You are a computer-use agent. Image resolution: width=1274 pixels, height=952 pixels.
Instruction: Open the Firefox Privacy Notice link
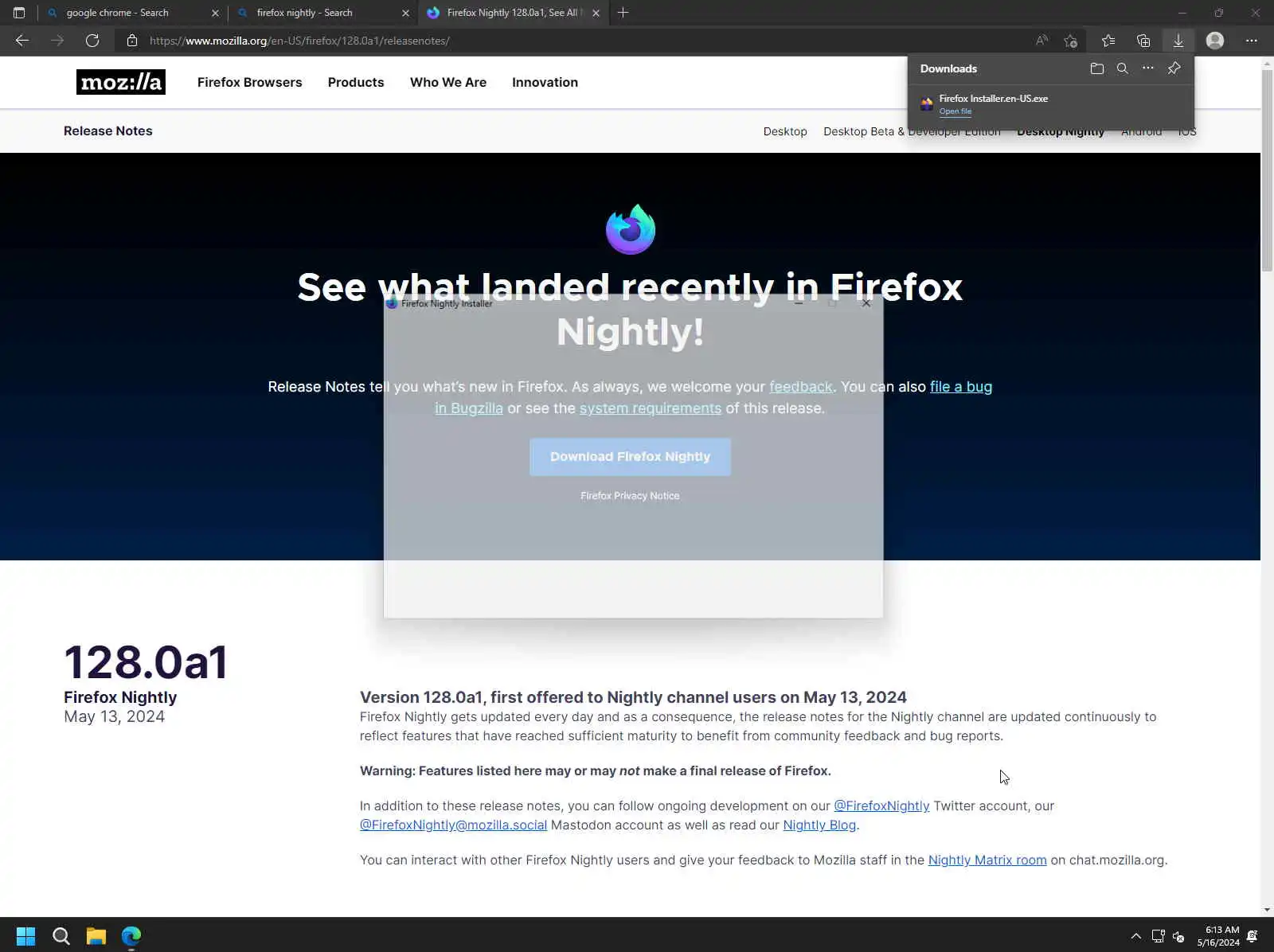click(630, 496)
